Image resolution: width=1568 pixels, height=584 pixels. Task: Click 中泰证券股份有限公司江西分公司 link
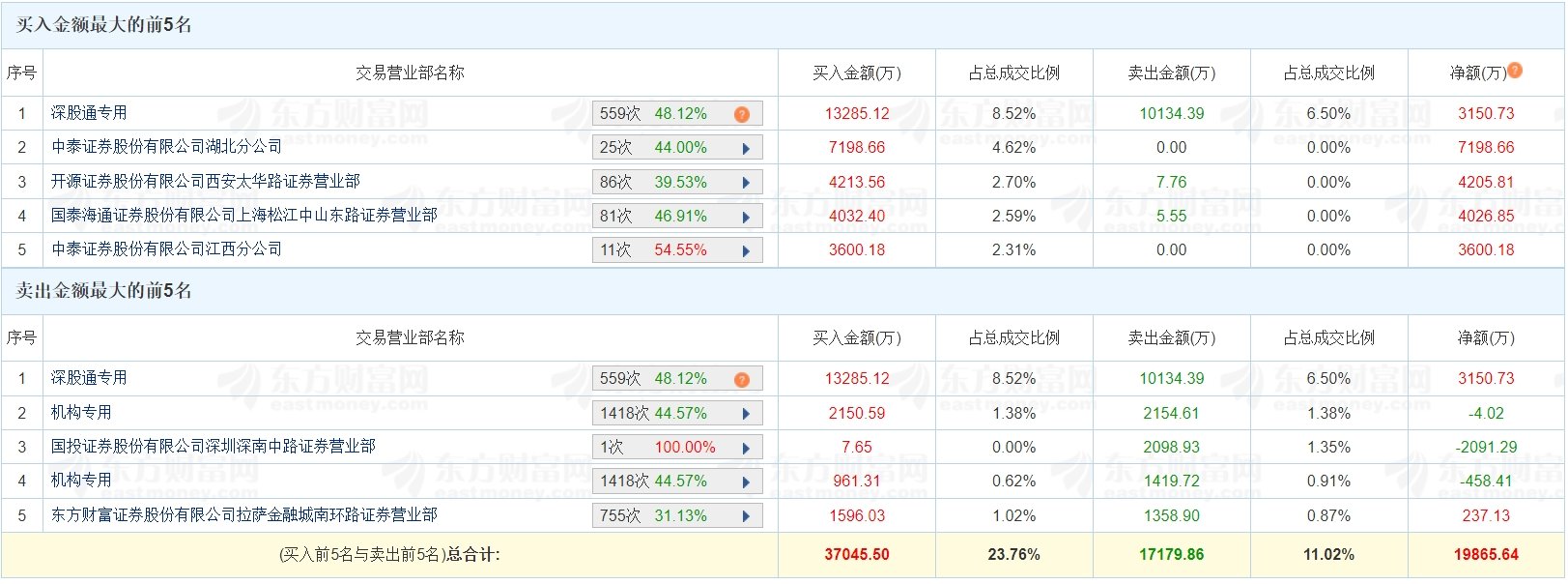(x=166, y=249)
